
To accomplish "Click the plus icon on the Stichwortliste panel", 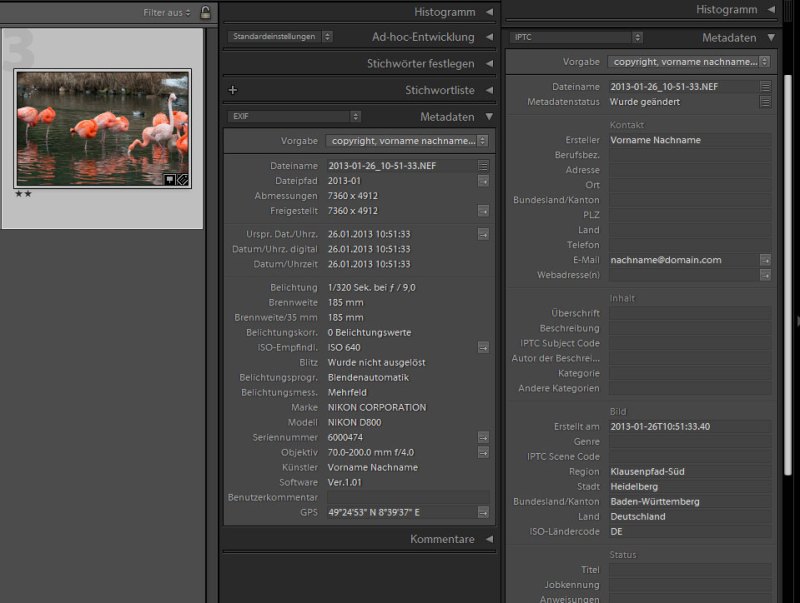I will [x=233, y=88].
